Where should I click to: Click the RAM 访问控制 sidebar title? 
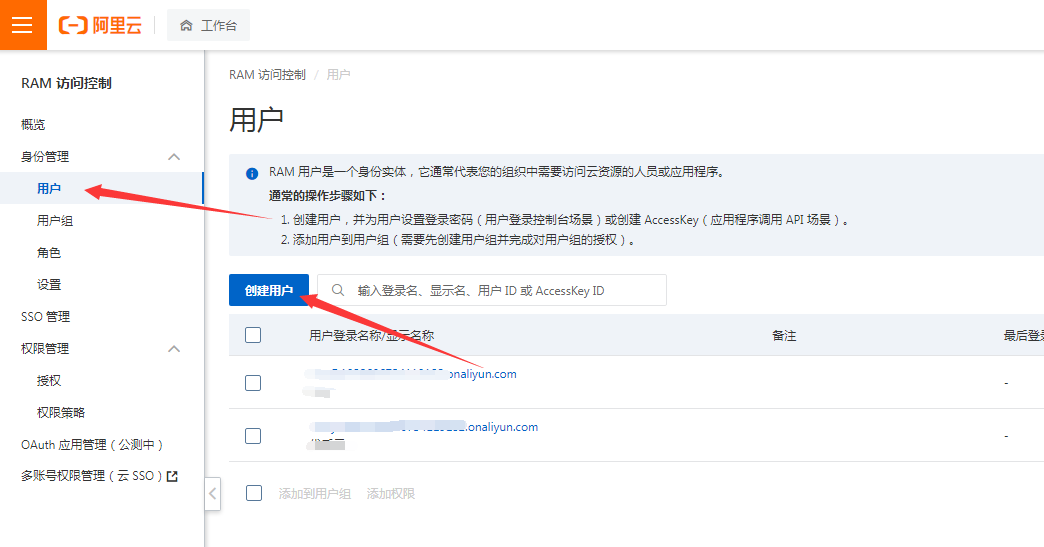66,83
